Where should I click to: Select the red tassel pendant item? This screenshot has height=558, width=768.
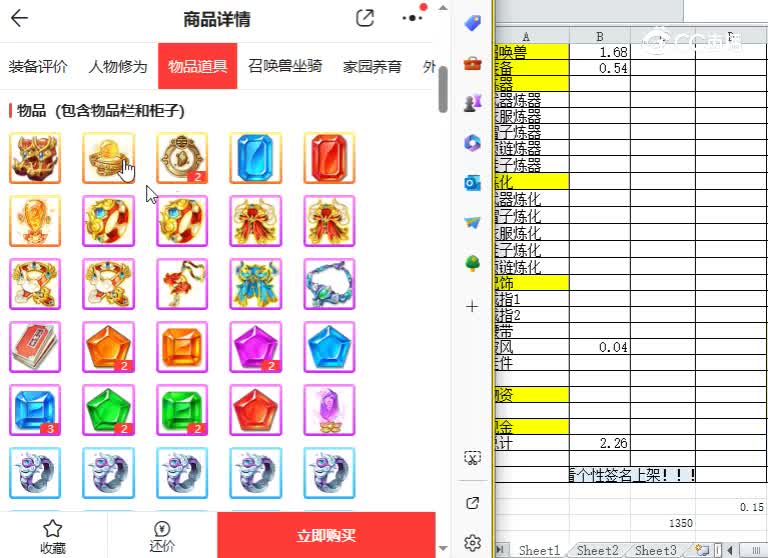(x=182, y=284)
